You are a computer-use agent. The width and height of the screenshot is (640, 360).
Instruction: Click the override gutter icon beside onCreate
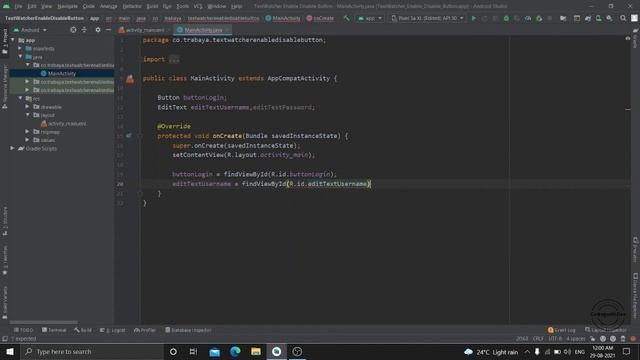click(x=129, y=136)
